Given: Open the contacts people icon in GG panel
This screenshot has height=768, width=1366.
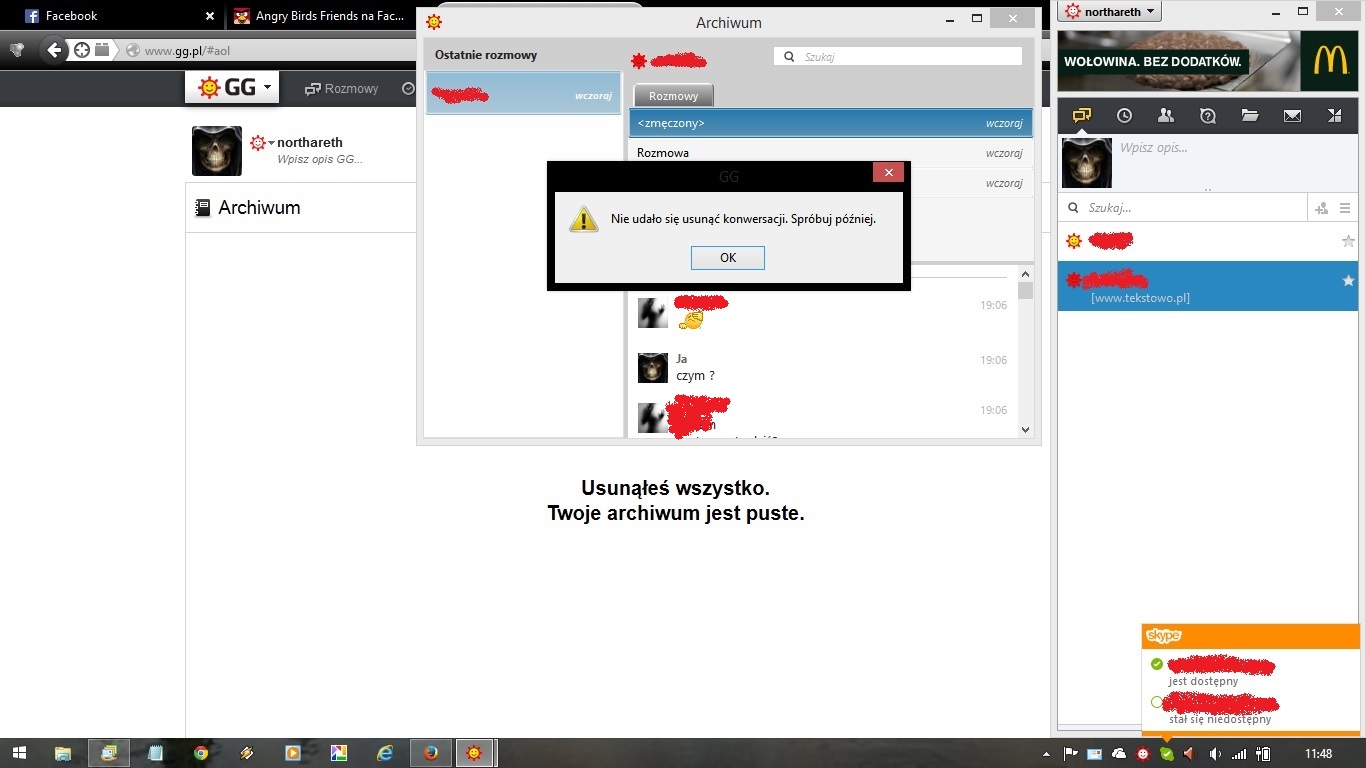Looking at the screenshot, I should pyautogui.click(x=1165, y=116).
